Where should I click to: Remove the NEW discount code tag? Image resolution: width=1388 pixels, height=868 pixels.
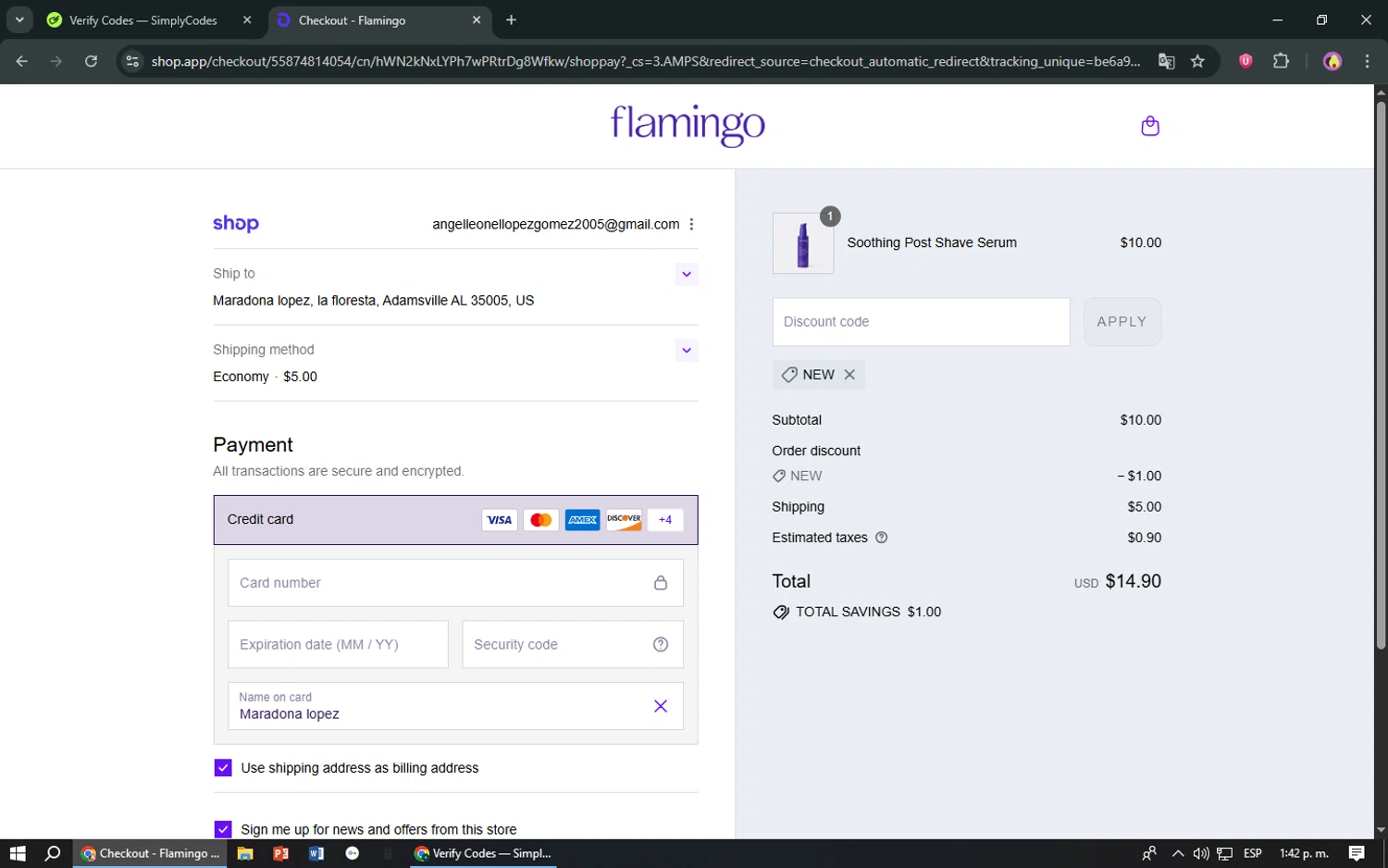point(849,375)
